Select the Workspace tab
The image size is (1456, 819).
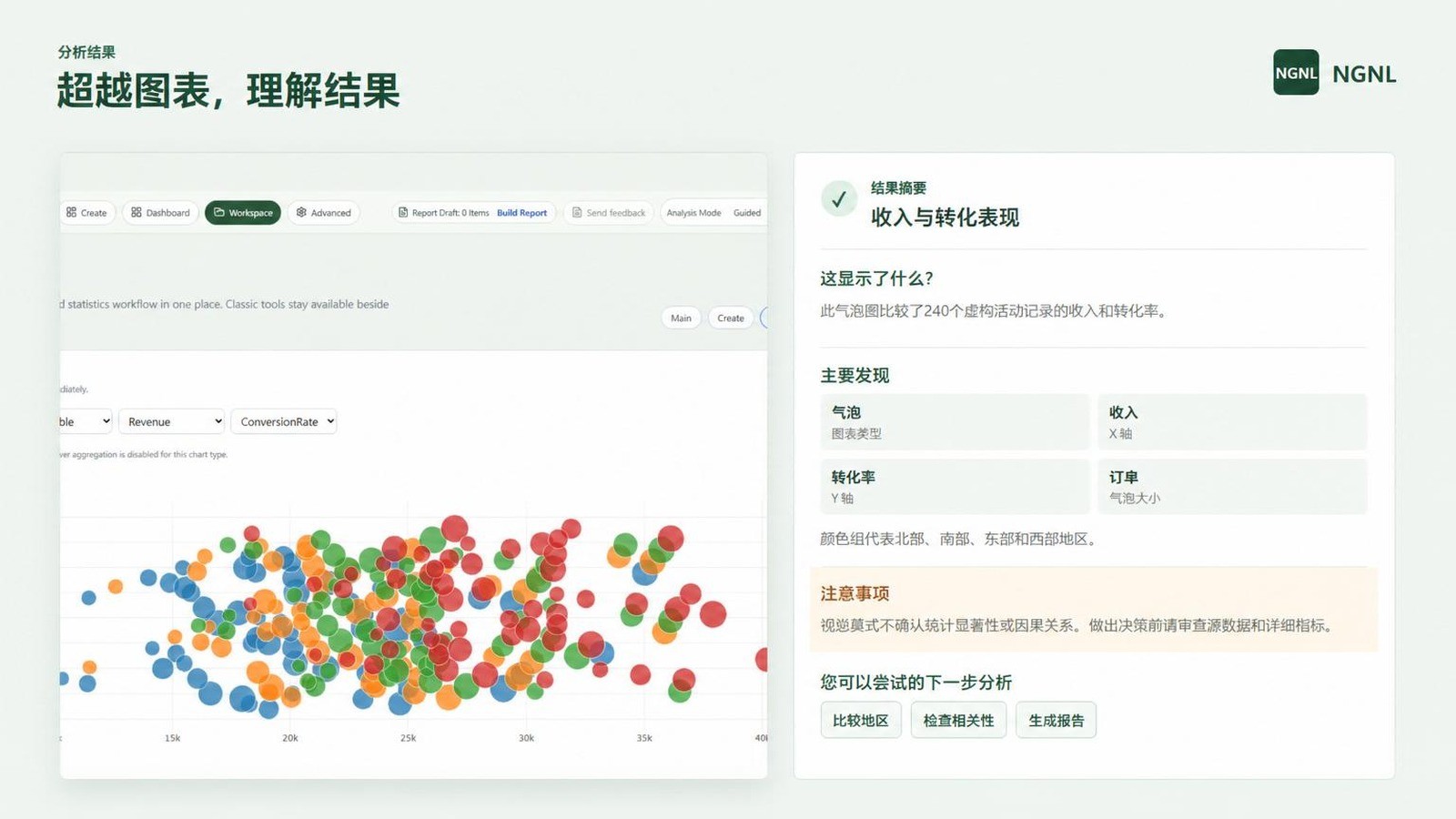pos(243,213)
